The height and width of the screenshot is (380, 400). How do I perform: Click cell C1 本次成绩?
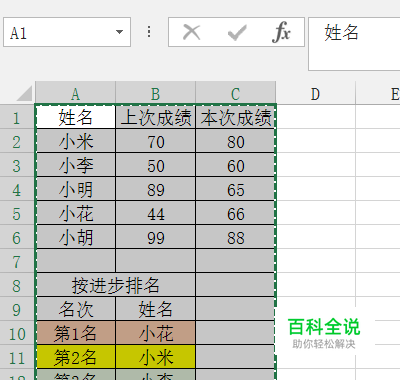[x=236, y=117]
